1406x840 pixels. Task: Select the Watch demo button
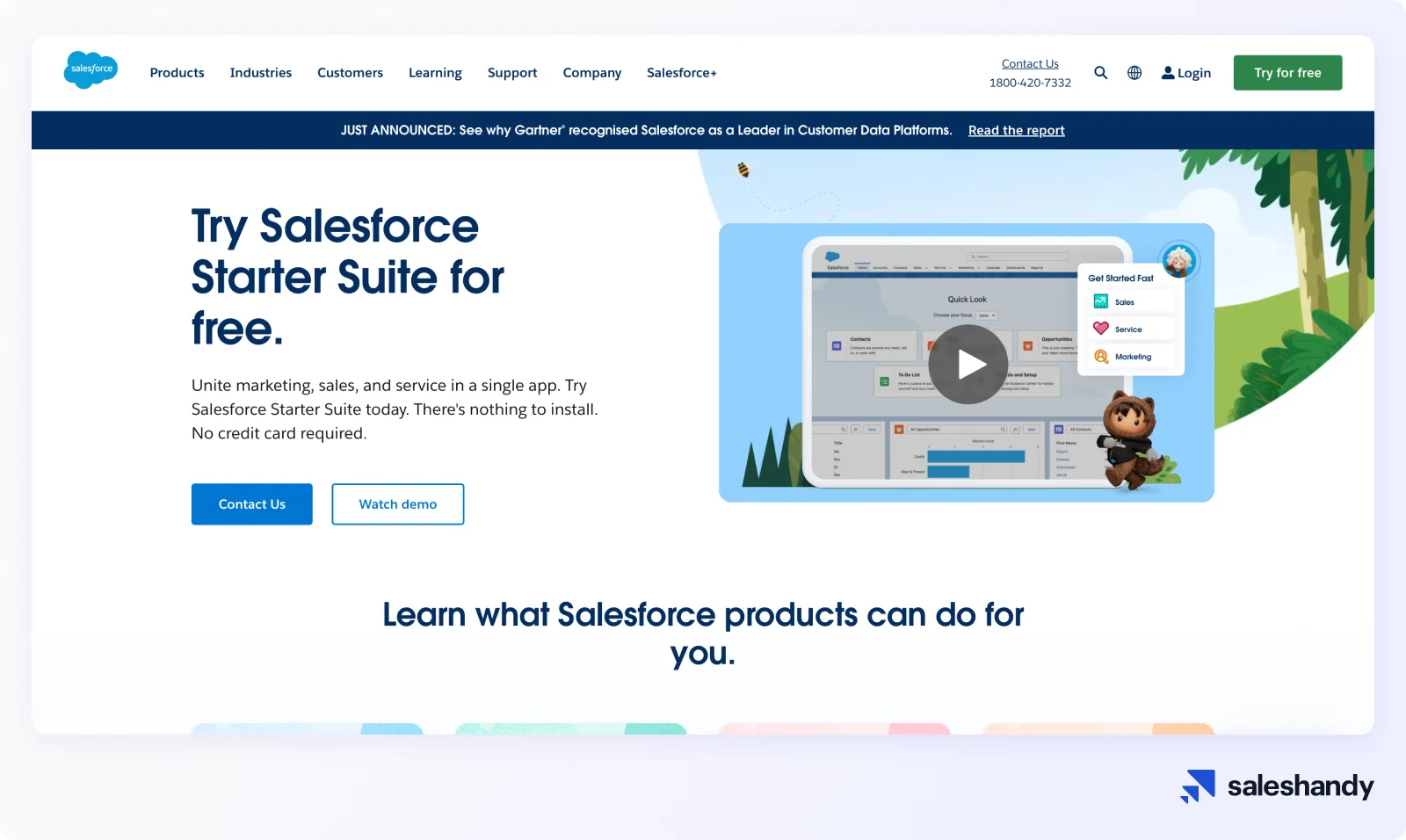click(x=397, y=504)
